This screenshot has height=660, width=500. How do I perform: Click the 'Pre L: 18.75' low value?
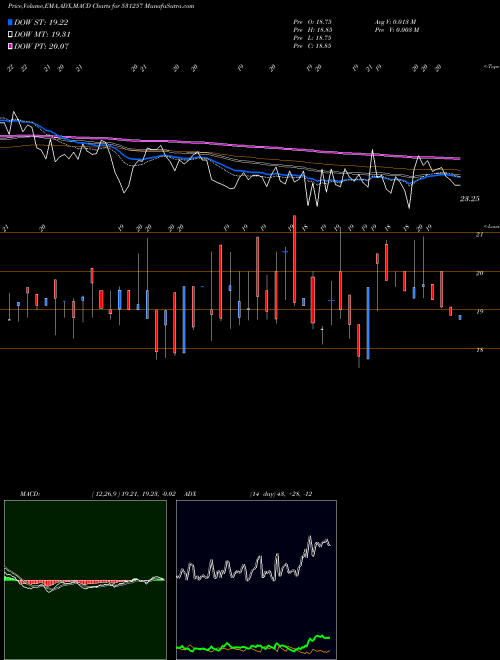(312, 37)
